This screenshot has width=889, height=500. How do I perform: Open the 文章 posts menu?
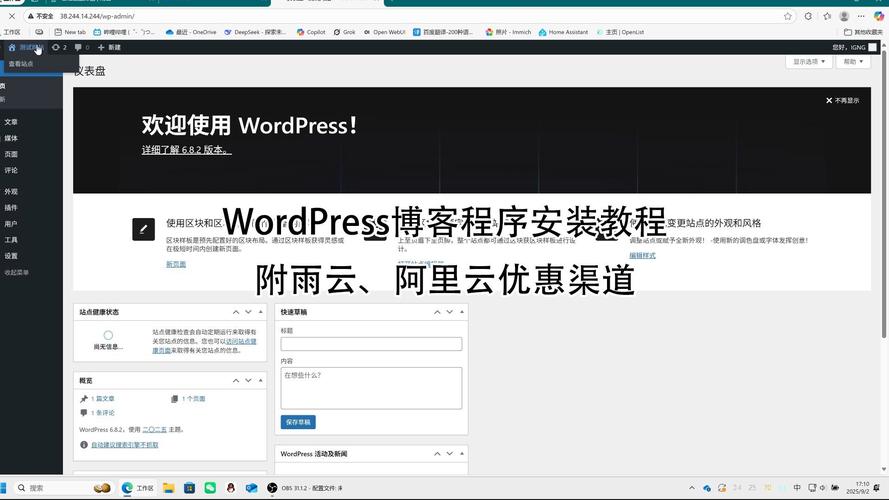pos(11,122)
